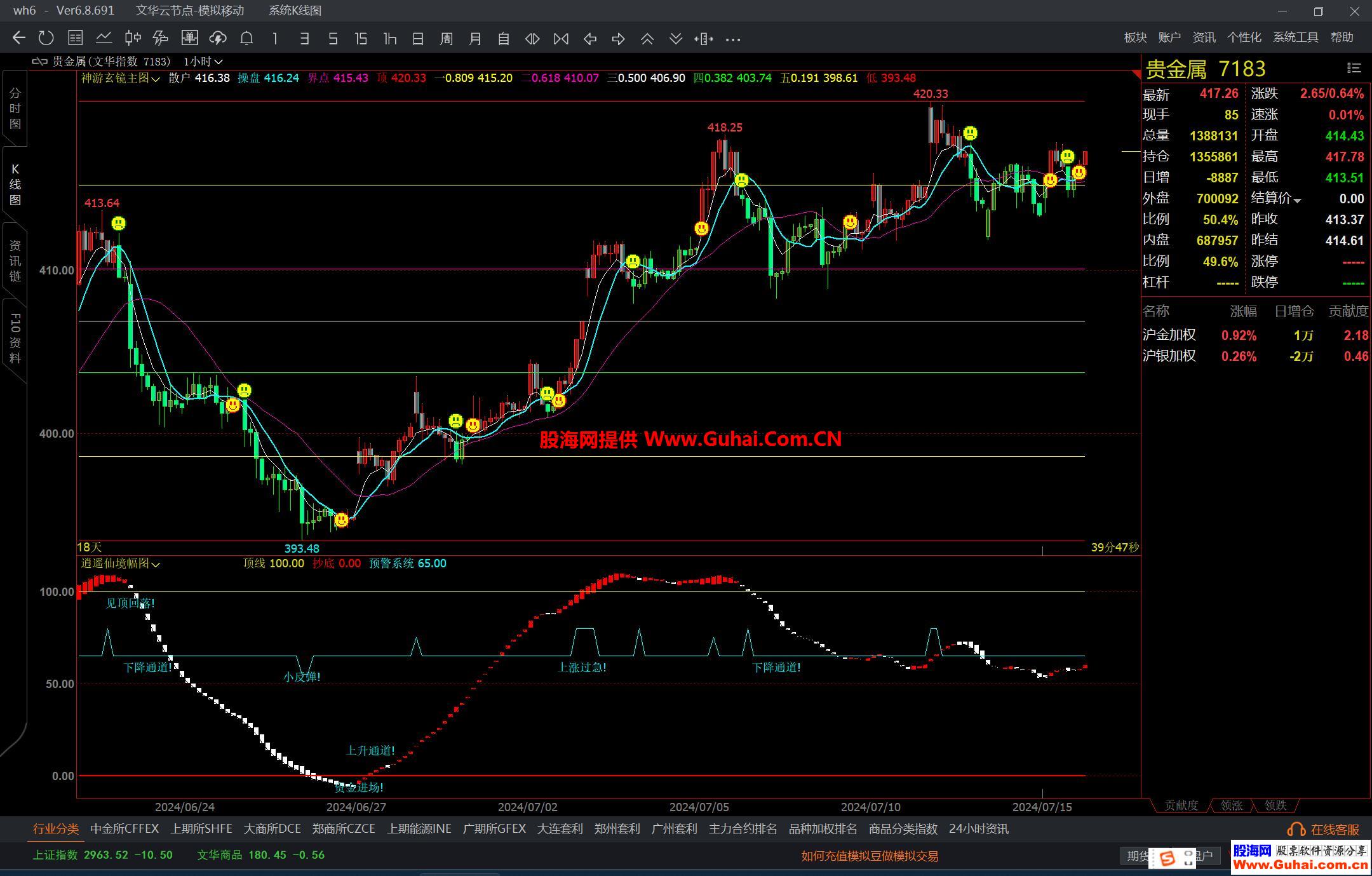Select the 郑商所CZCE bottom tab
The width and height of the screenshot is (1372, 876).
coord(344,829)
